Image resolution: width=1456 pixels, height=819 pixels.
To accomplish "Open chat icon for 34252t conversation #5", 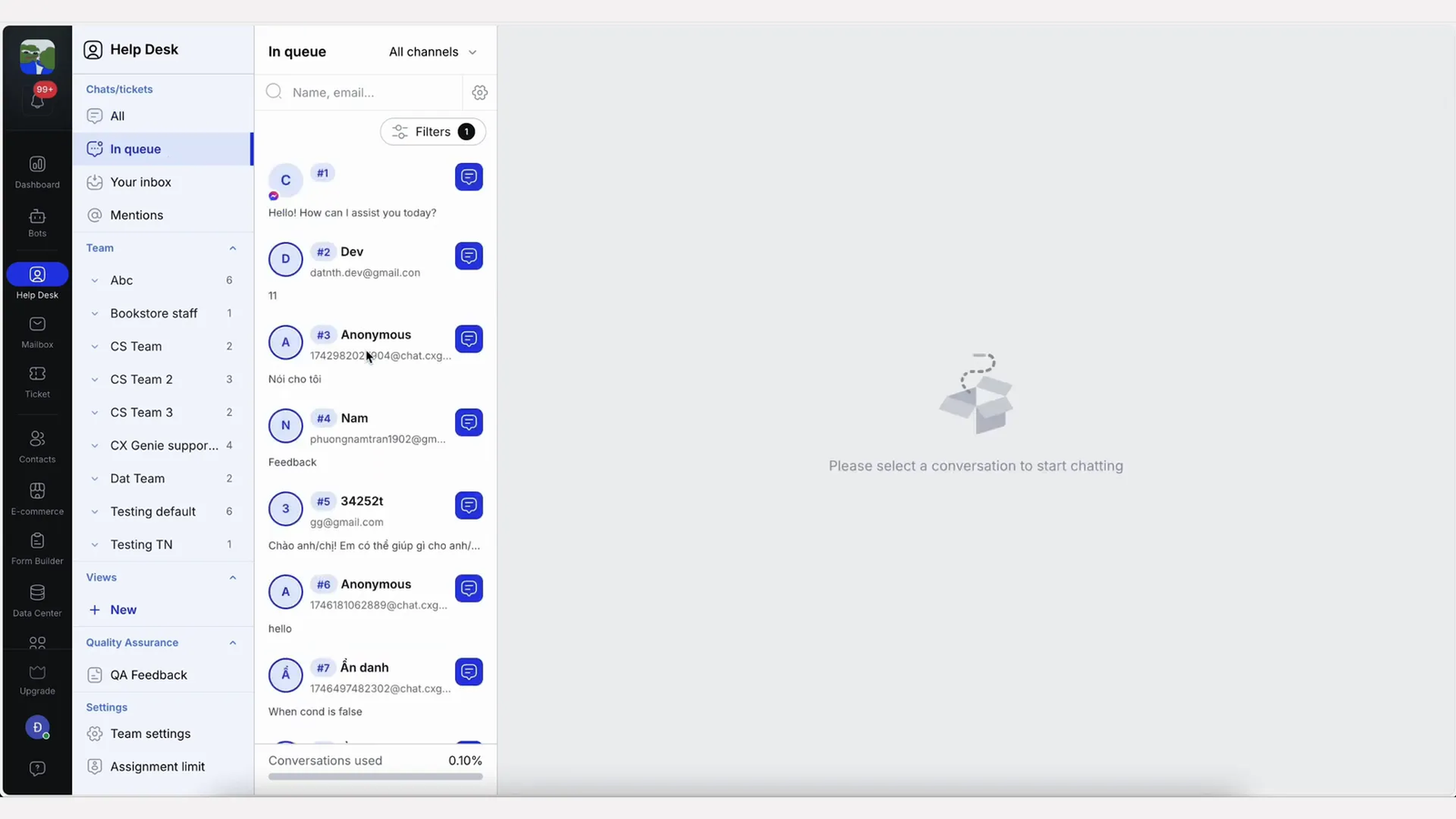I will pos(469,505).
